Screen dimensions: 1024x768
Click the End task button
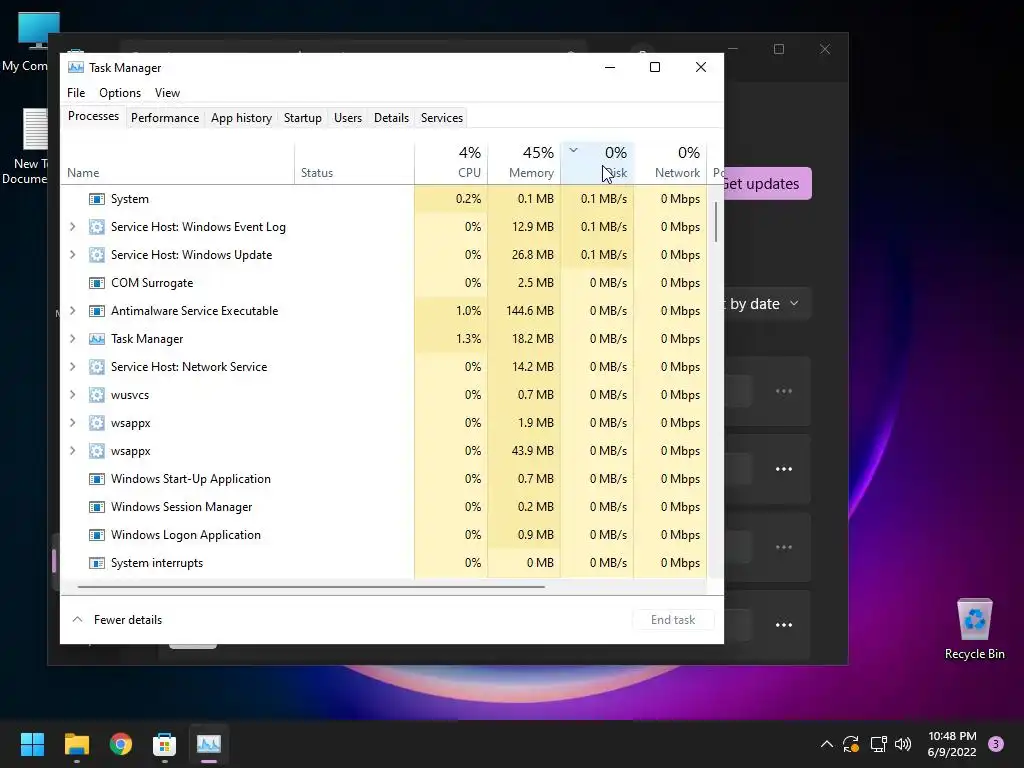point(673,620)
